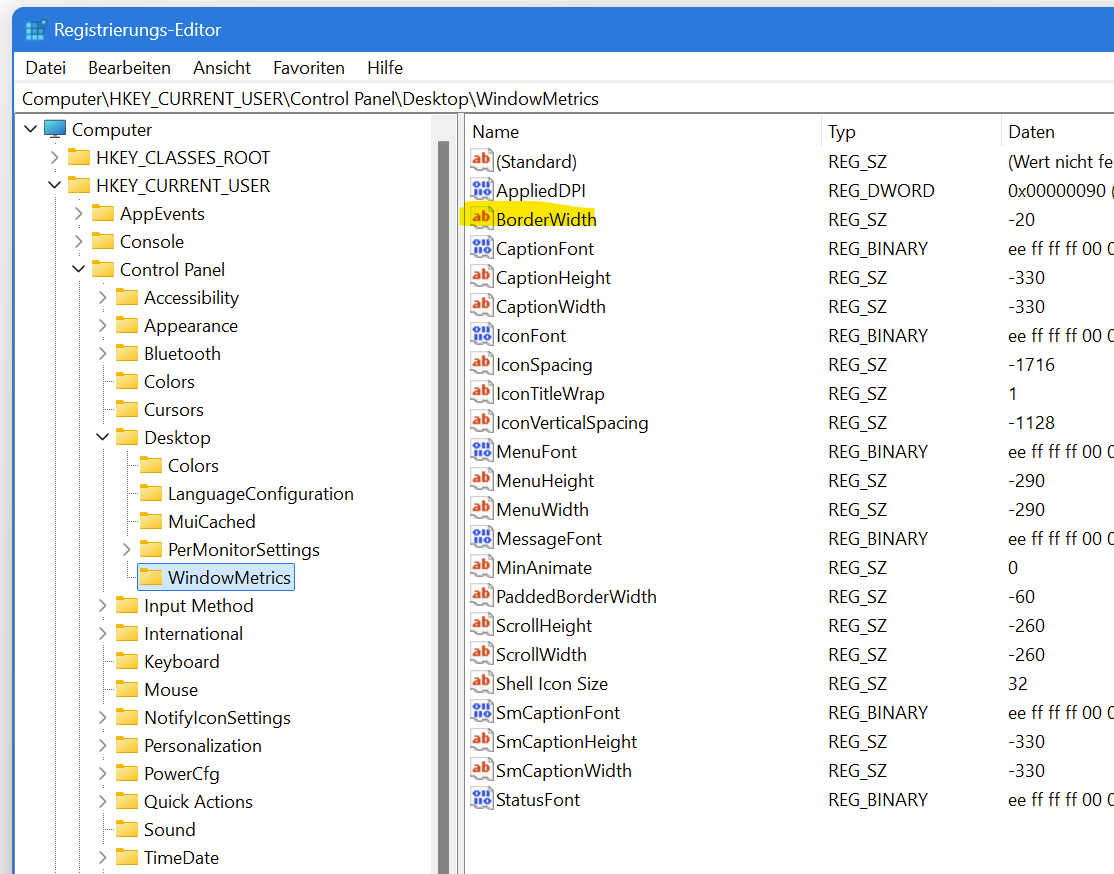The image size is (1114, 874).
Task: Select the Keyboard key
Action: pos(182,662)
